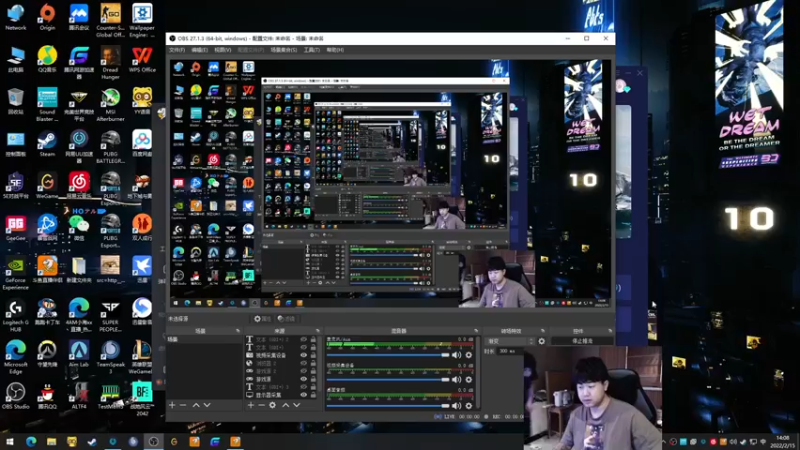Open the 文件(F) menu in OBS
The image size is (800, 450).
[177, 50]
